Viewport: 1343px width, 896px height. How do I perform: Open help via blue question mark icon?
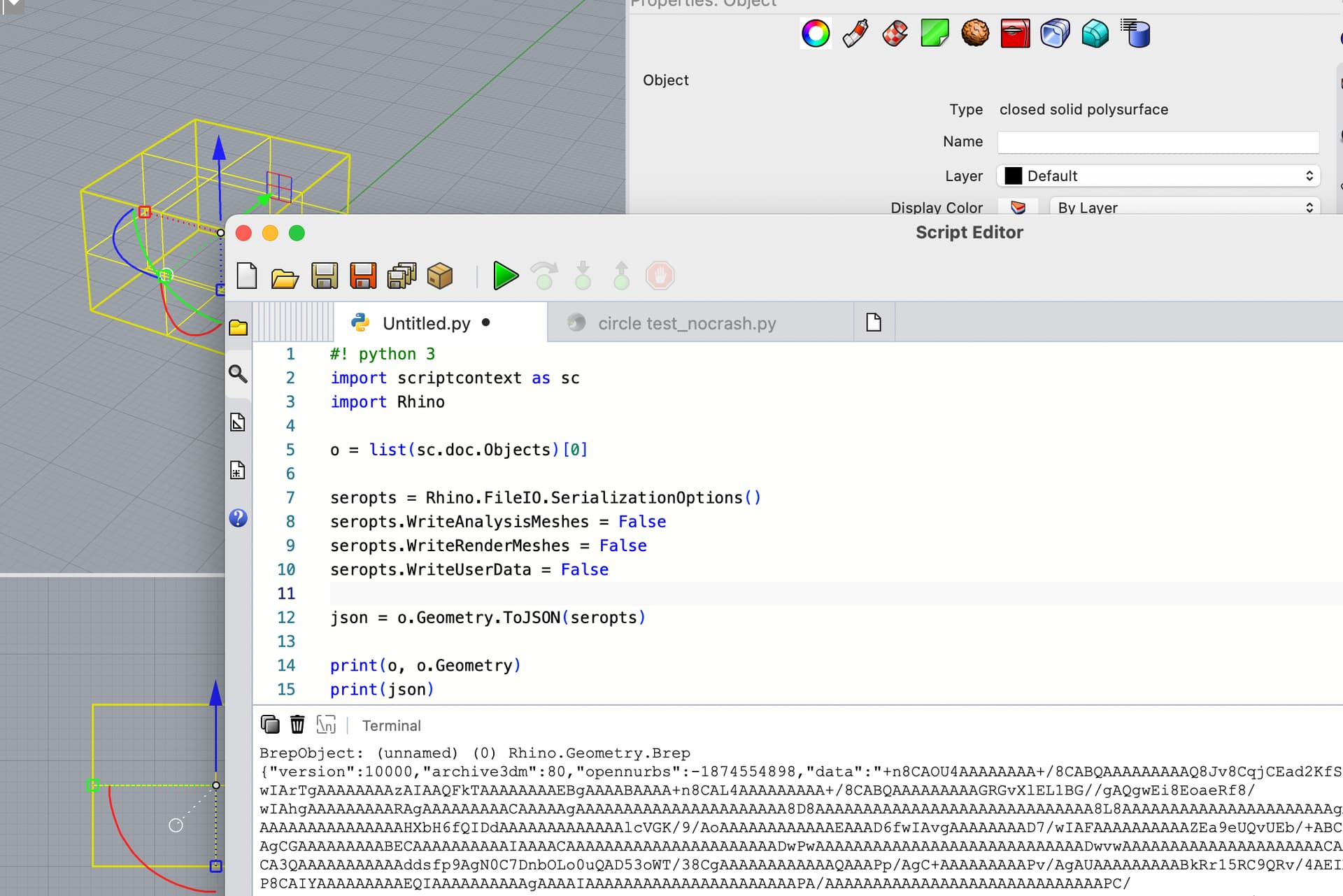(x=238, y=518)
